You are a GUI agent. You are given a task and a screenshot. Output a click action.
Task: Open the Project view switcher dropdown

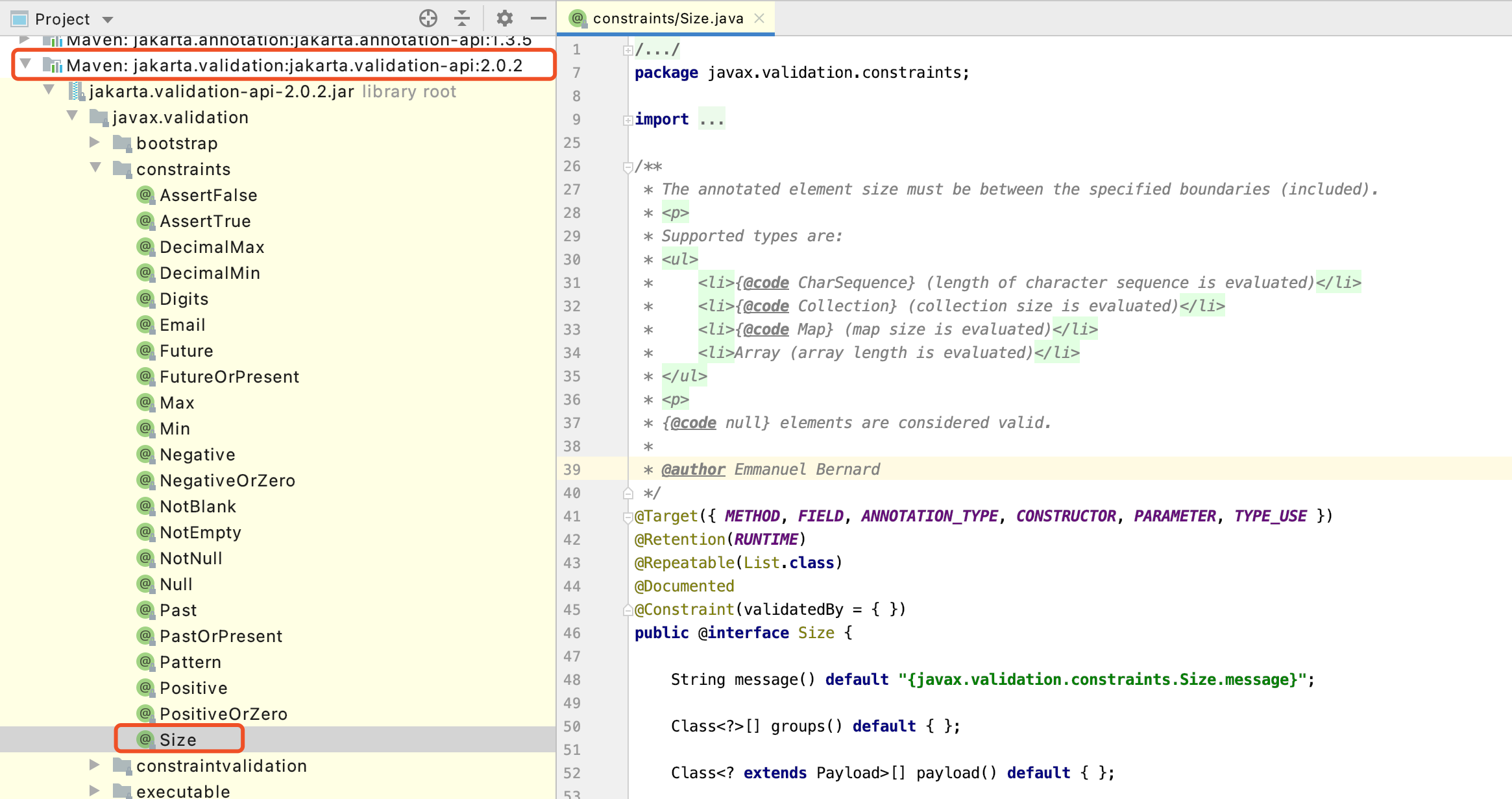point(108,18)
